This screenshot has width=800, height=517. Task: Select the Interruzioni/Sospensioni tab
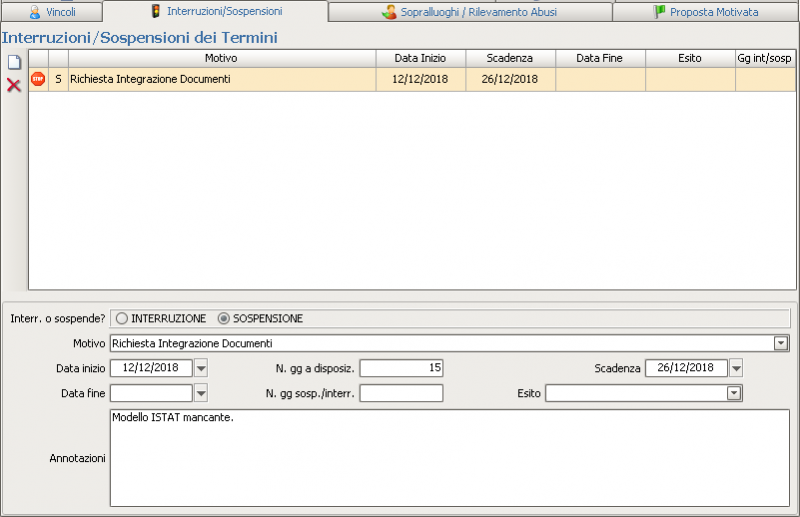coord(216,11)
